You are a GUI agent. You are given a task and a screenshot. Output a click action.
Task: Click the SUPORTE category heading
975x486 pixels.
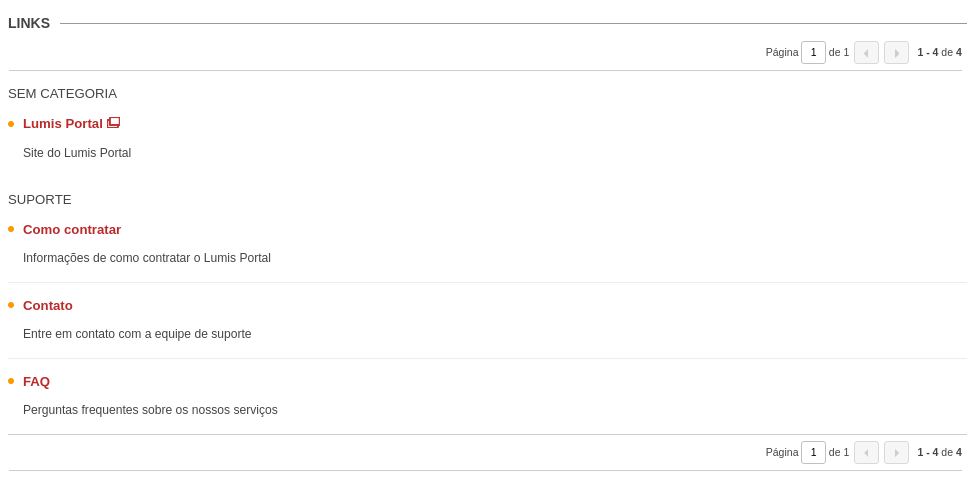[x=40, y=200]
